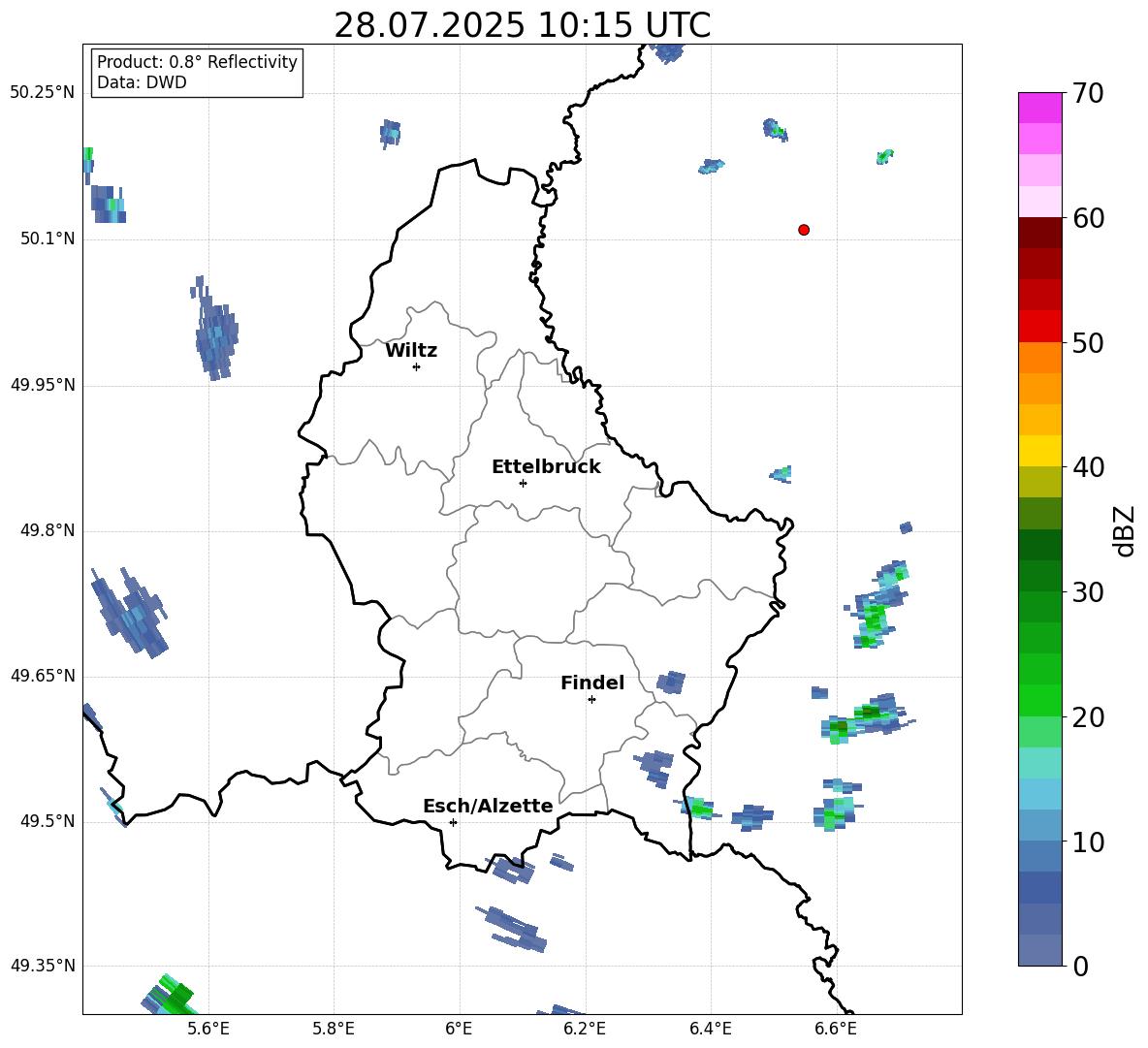Click the 6°E longitude label
This screenshot has width=1148, height=1048.
pos(459,1029)
